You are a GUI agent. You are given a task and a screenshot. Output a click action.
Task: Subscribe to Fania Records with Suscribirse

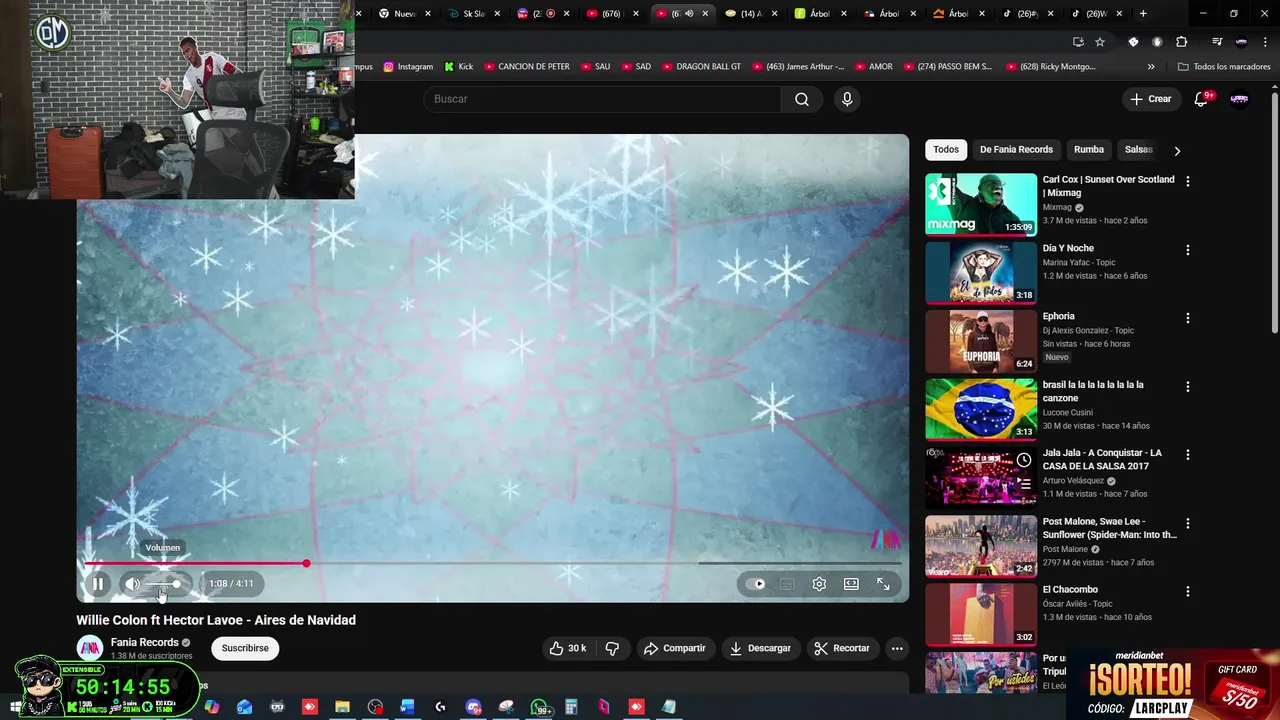(245, 648)
